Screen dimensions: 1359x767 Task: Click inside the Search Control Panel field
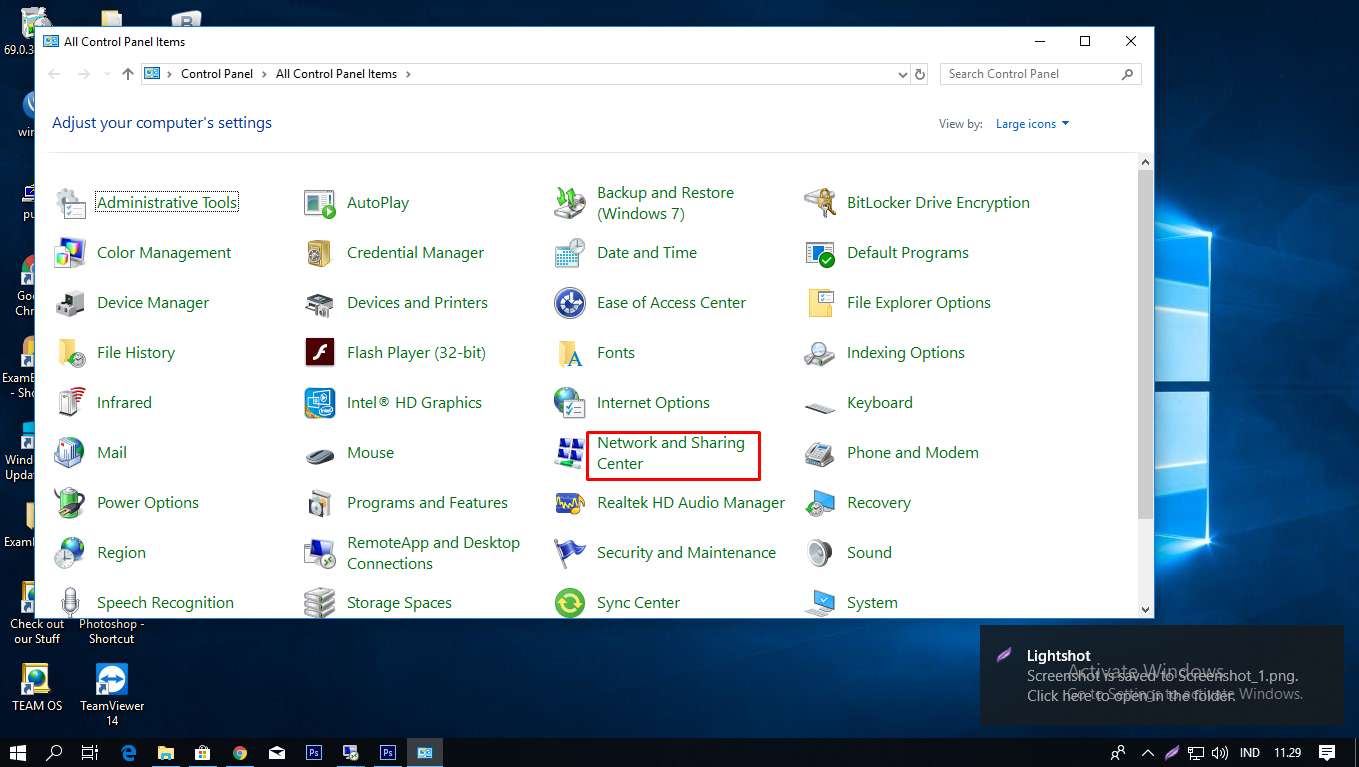[1032, 73]
